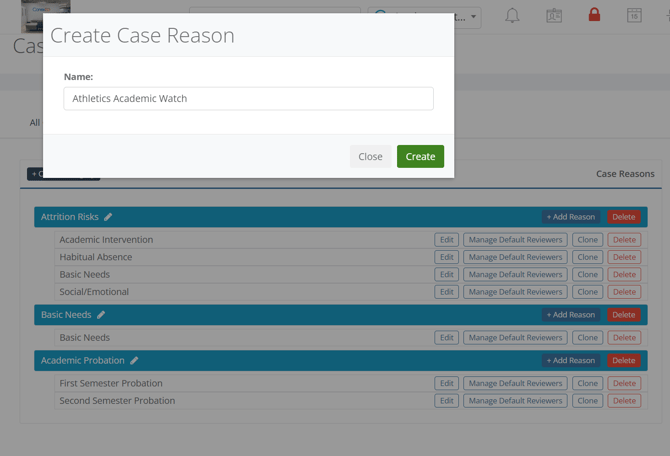Manage Default Reviewers for Habitual Absence
This screenshot has height=456, width=670.
pos(515,257)
